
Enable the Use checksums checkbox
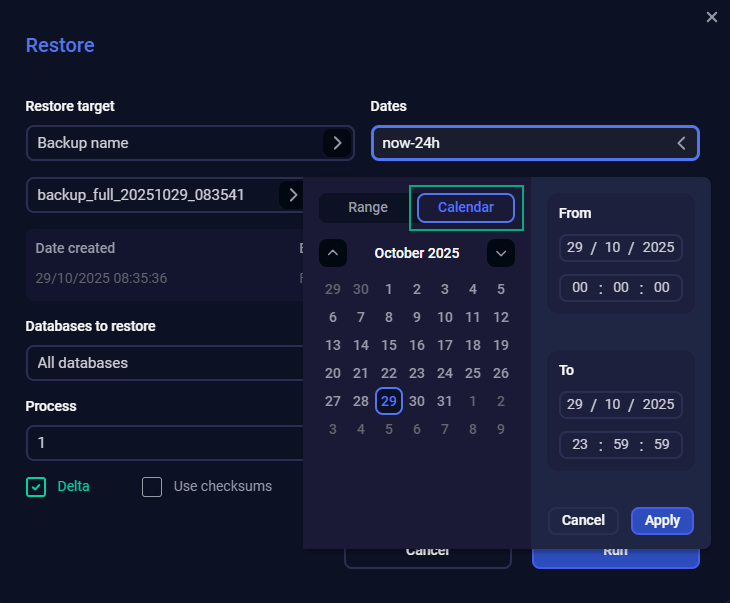[152, 487]
